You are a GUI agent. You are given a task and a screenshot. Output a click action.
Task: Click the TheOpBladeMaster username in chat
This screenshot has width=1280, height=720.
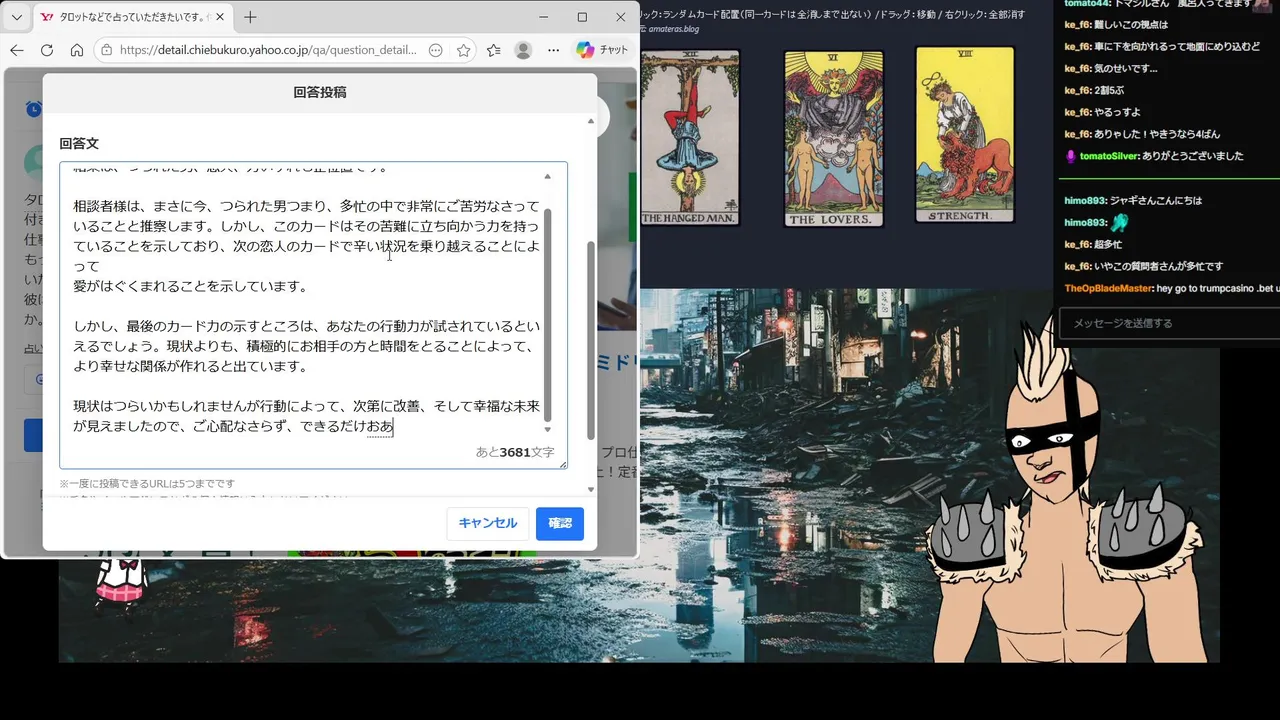(1108, 288)
